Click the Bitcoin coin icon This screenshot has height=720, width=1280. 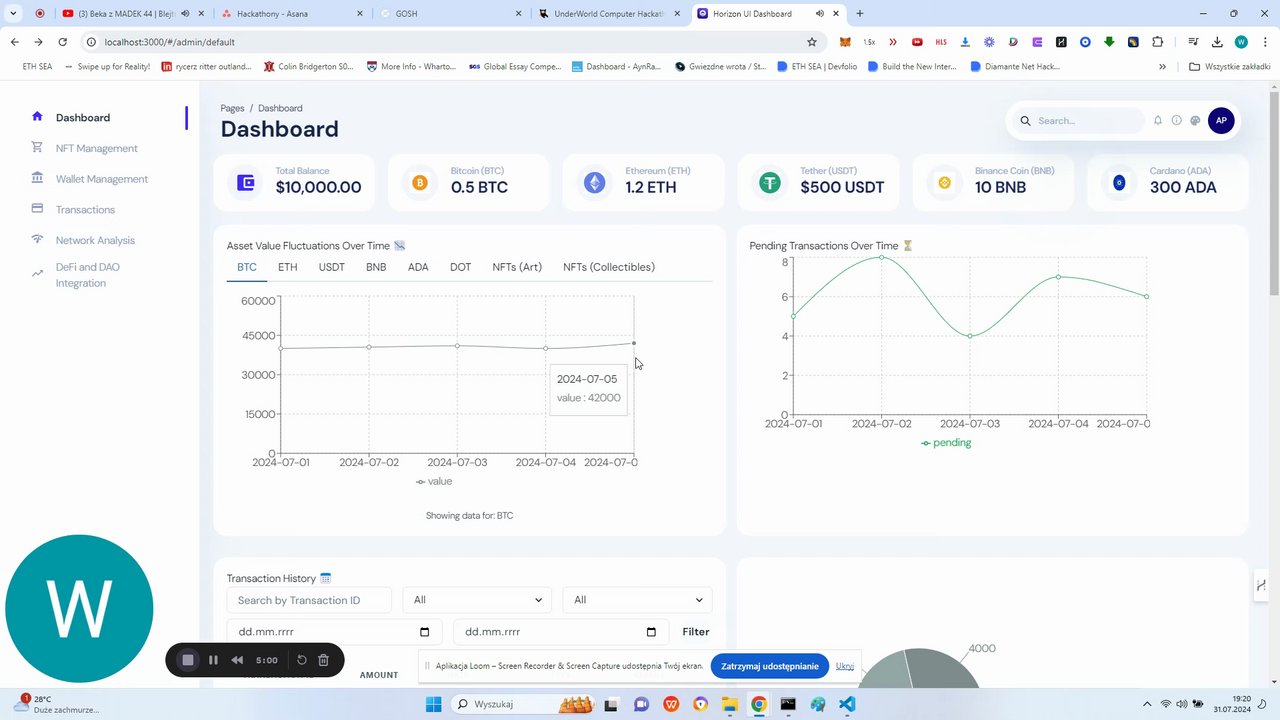[420, 182]
